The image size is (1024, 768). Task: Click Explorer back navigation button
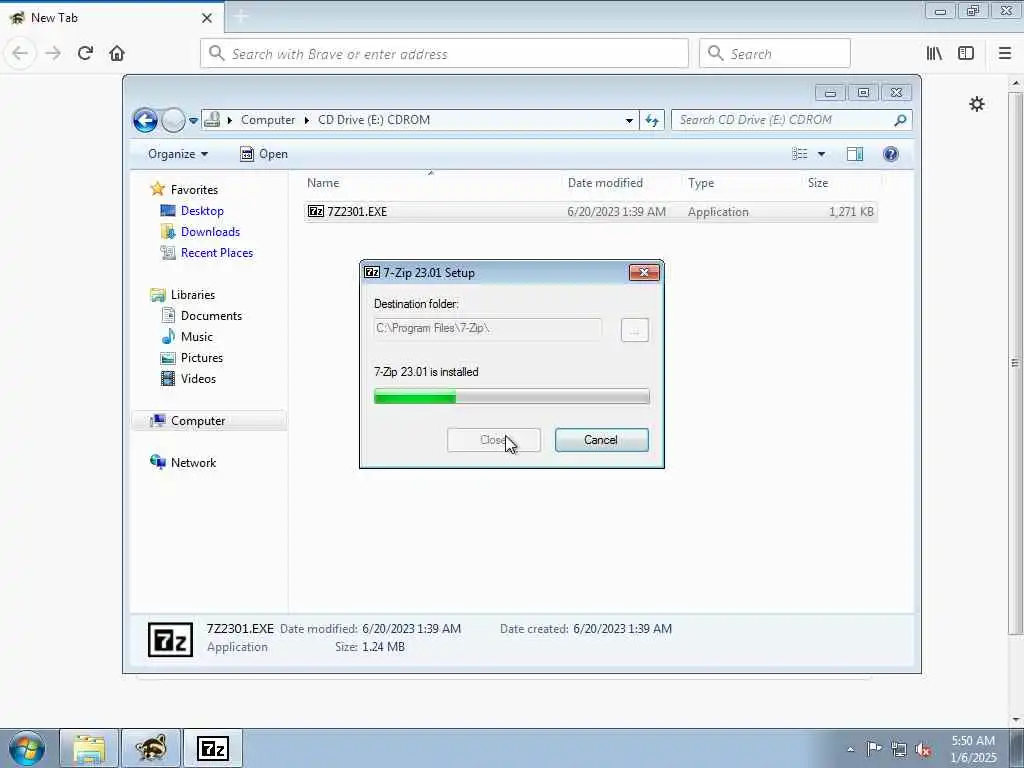point(145,120)
